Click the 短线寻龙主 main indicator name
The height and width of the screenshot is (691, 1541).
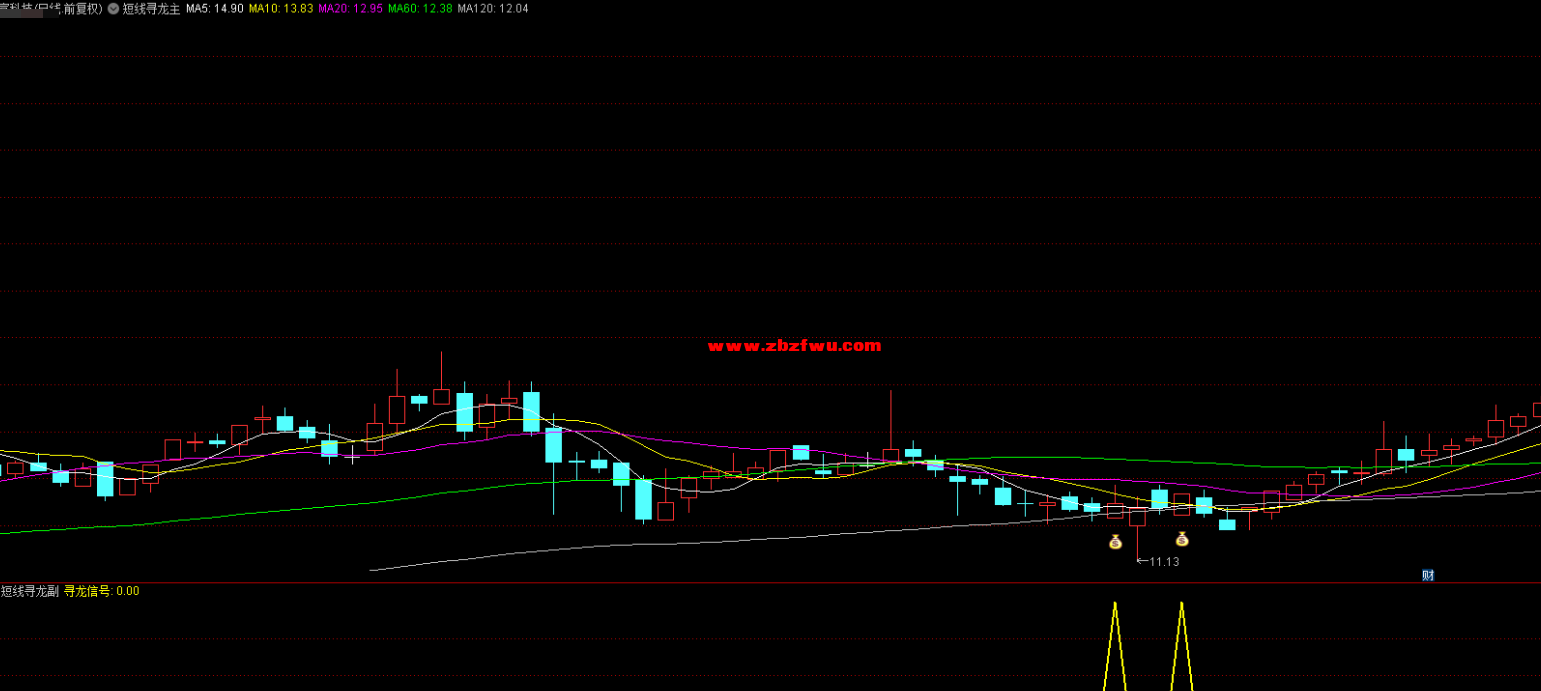(x=151, y=8)
